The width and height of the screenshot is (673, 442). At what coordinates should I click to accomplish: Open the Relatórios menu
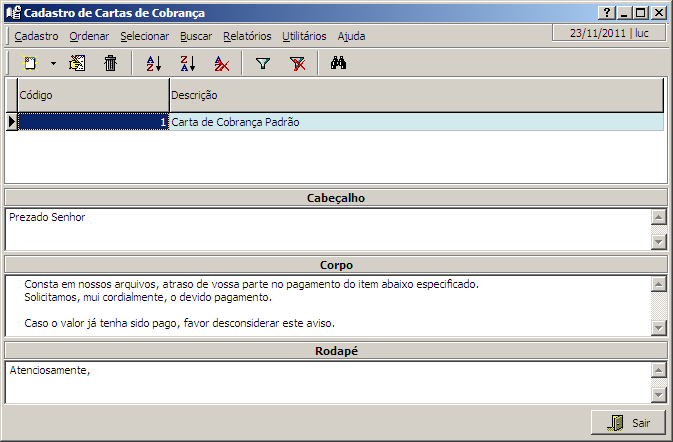(x=247, y=36)
